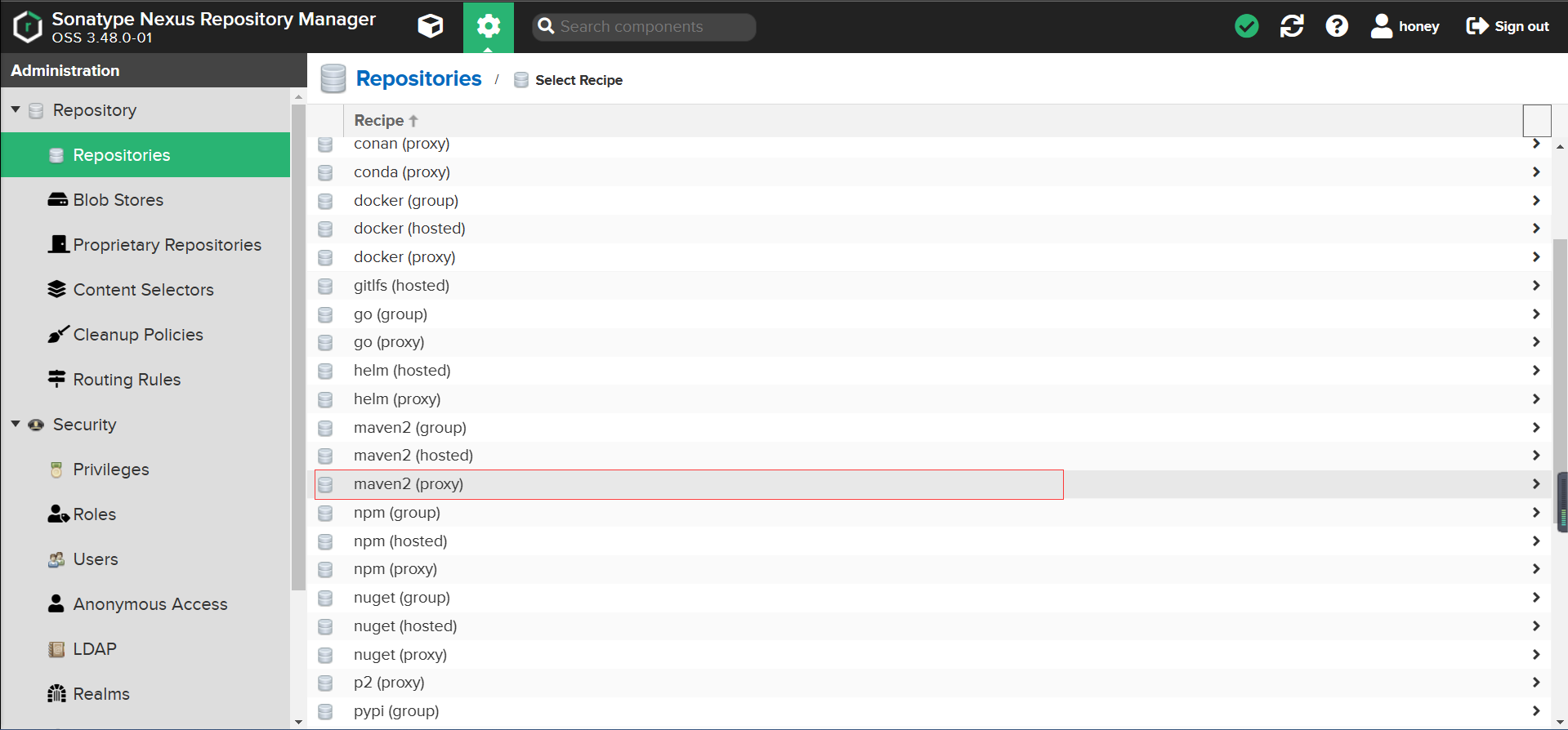Click the Privileges medal icon
1568x730 pixels.
click(x=56, y=470)
